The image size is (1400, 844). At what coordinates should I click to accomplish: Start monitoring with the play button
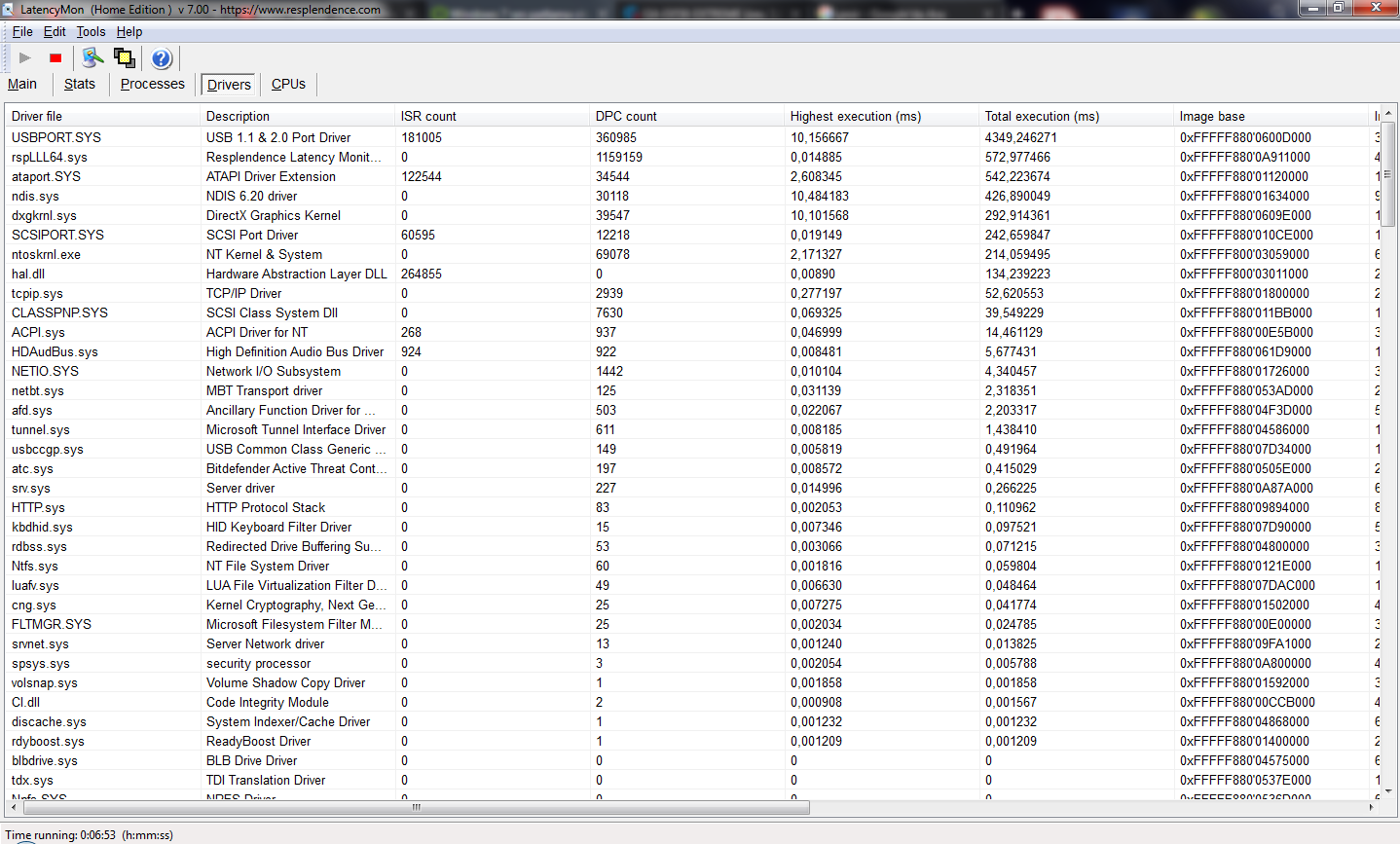(25, 58)
